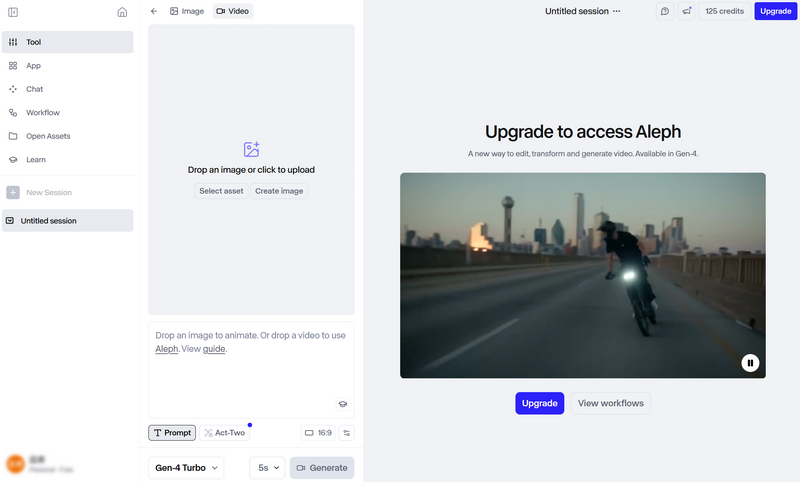
Task: Open the help chat bubble icon
Action: pos(665,11)
